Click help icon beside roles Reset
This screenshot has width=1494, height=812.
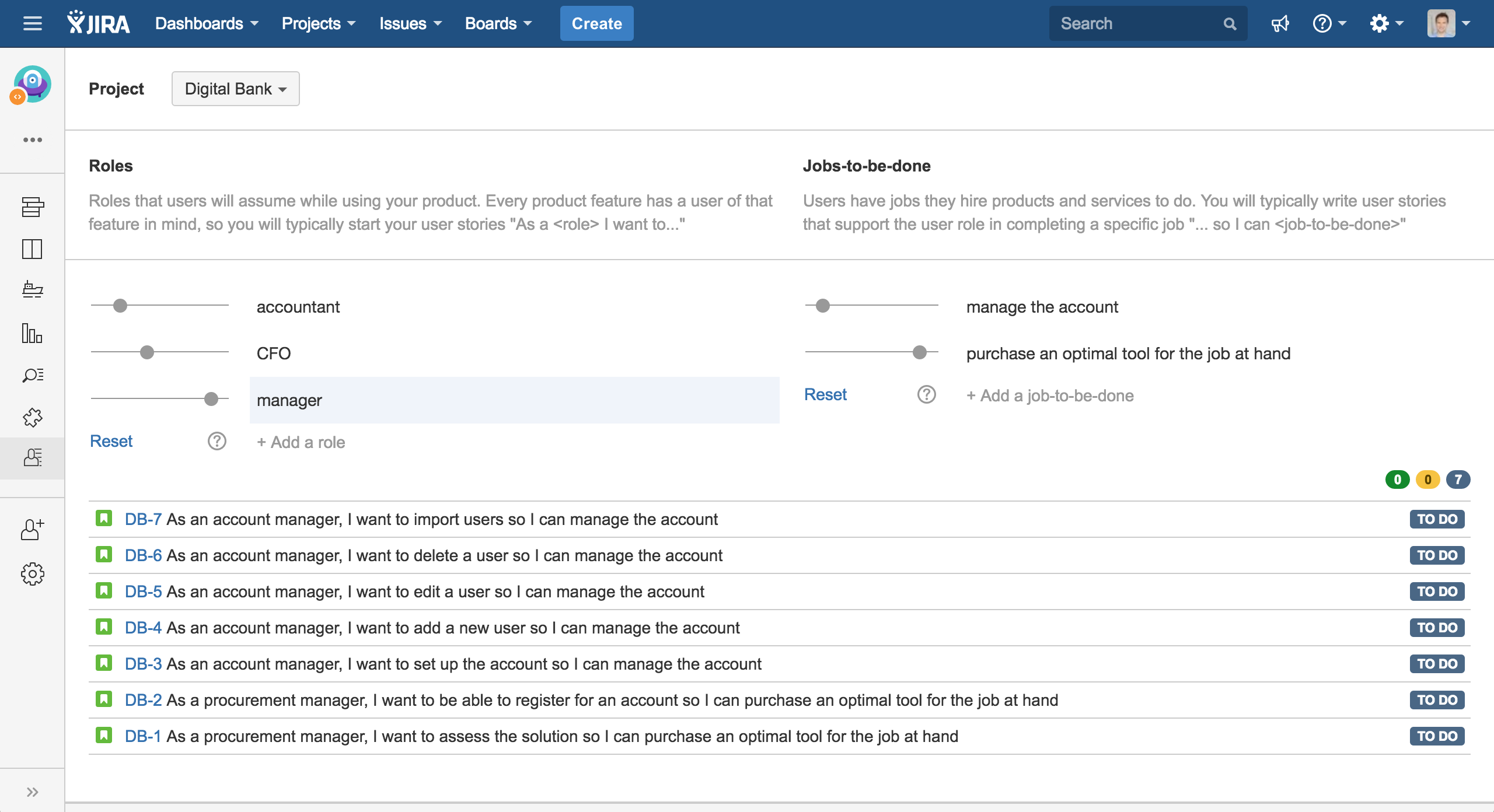coord(217,442)
